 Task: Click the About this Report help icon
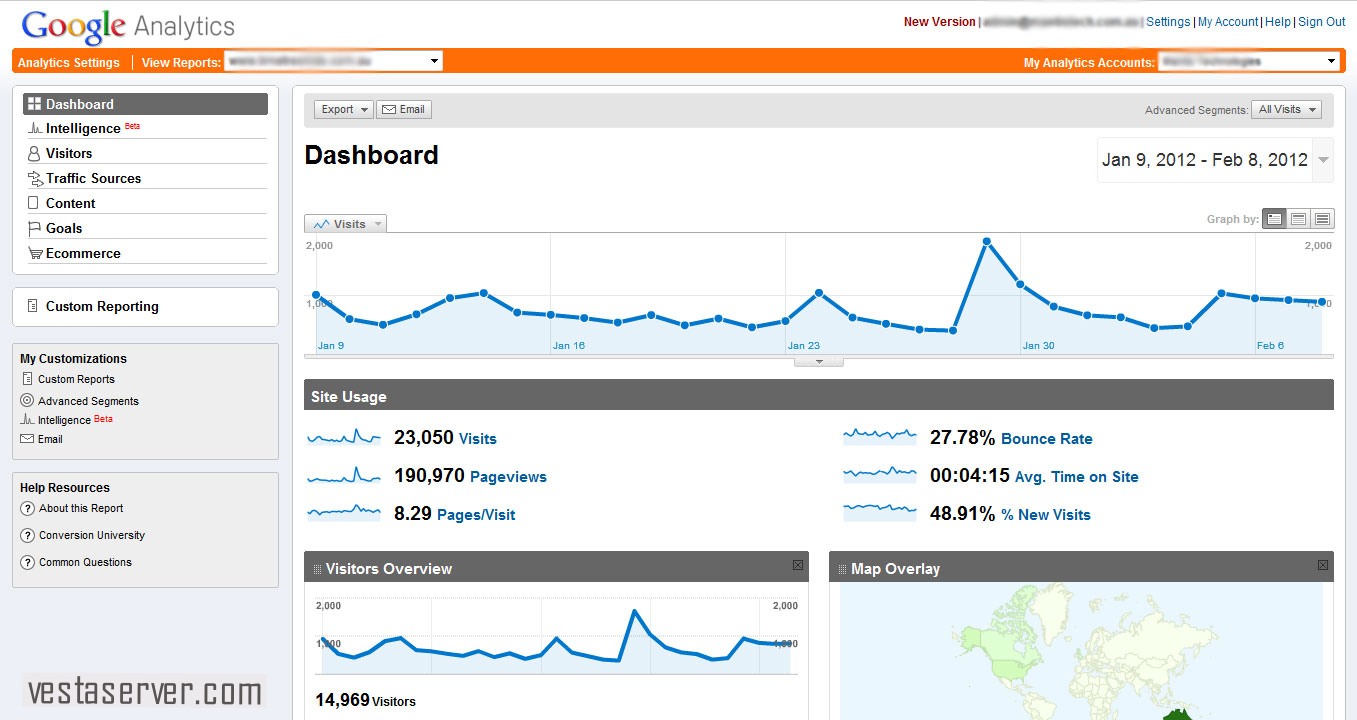point(28,508)
